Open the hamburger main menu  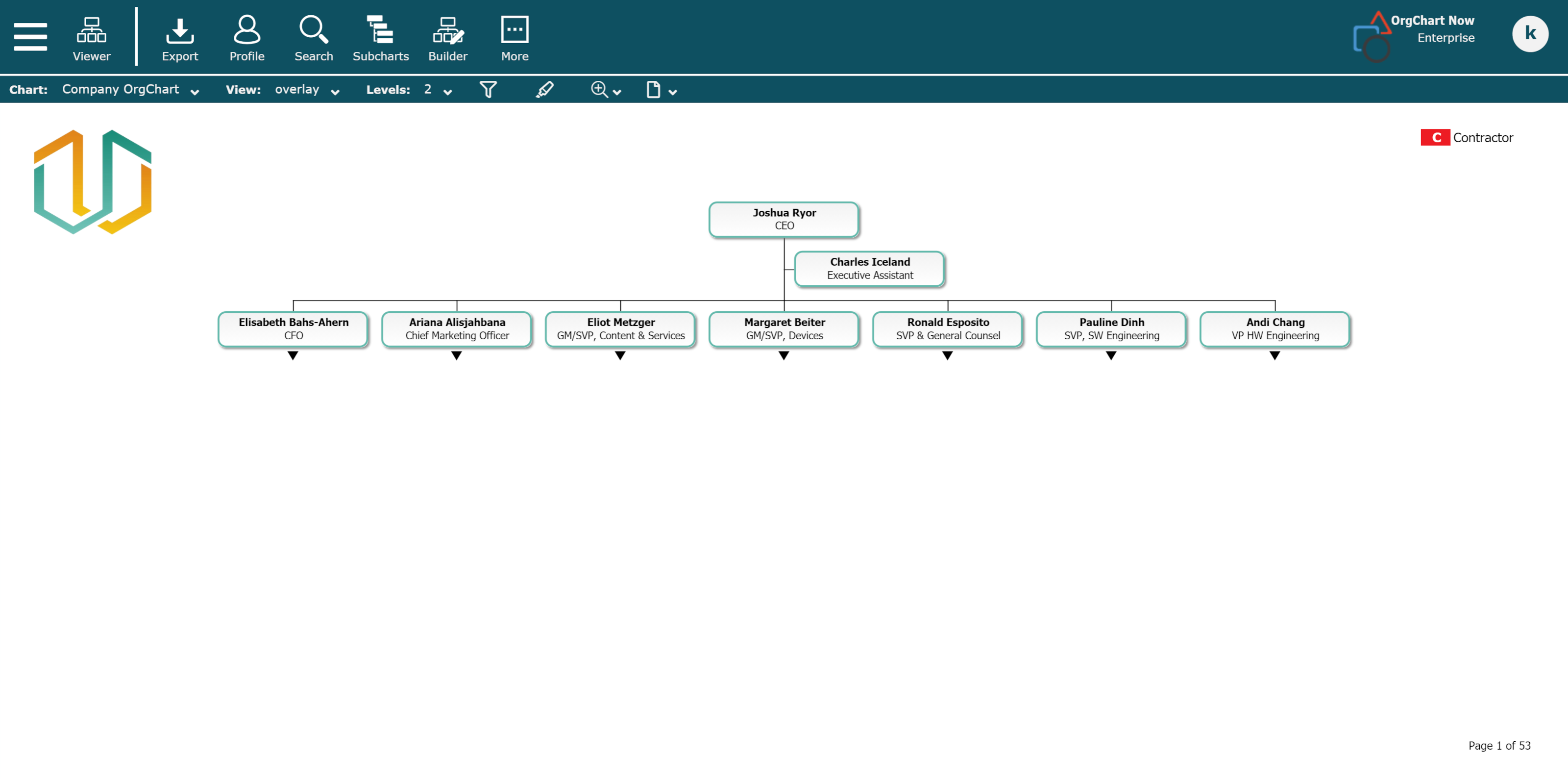(30, 37)
